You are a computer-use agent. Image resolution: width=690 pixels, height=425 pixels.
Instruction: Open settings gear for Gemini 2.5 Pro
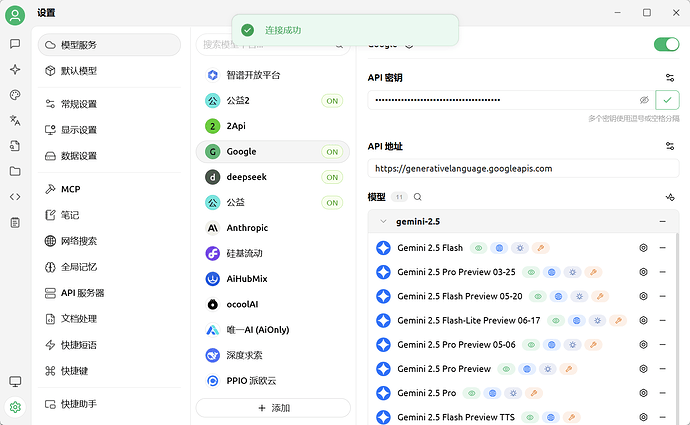point(643,393)
